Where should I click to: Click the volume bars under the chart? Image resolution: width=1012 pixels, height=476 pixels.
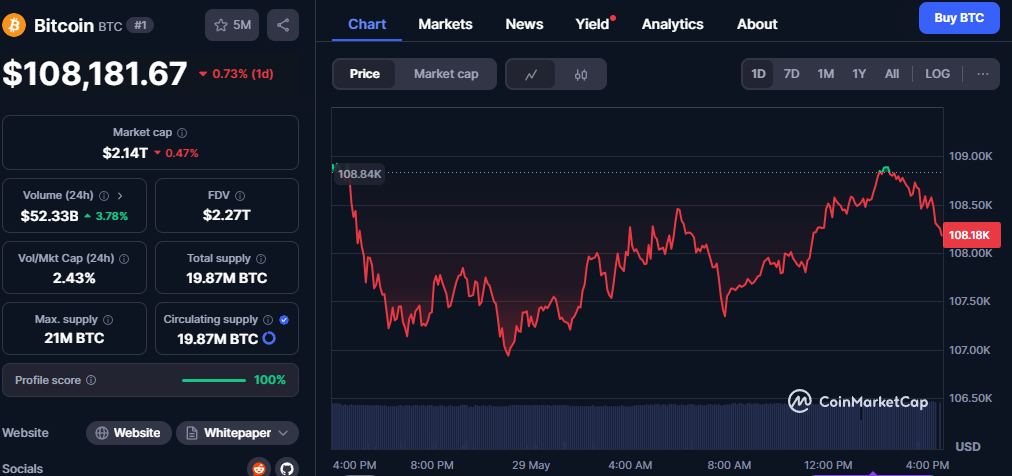point(635,426)
